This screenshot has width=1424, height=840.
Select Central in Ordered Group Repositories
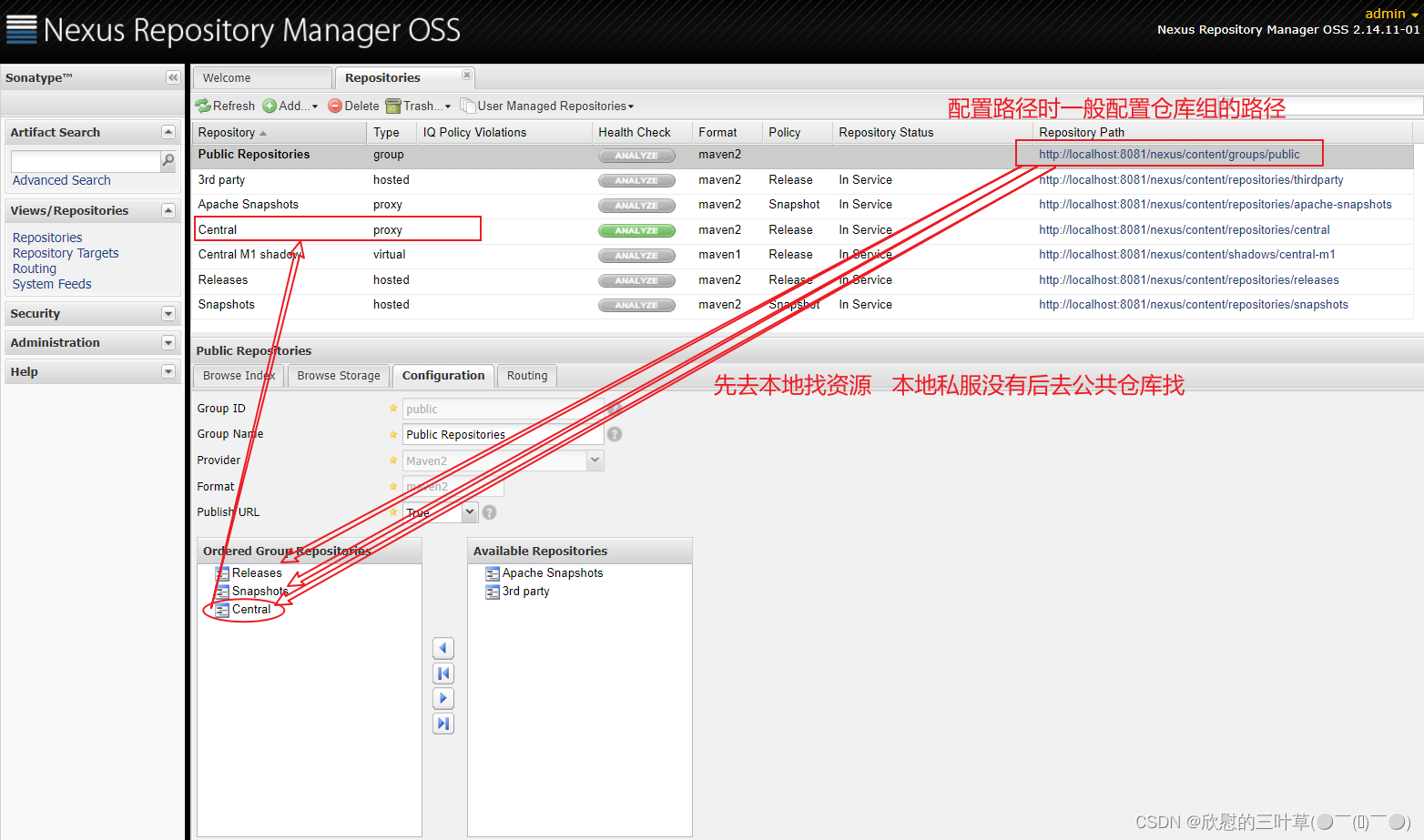coord(243,610)
